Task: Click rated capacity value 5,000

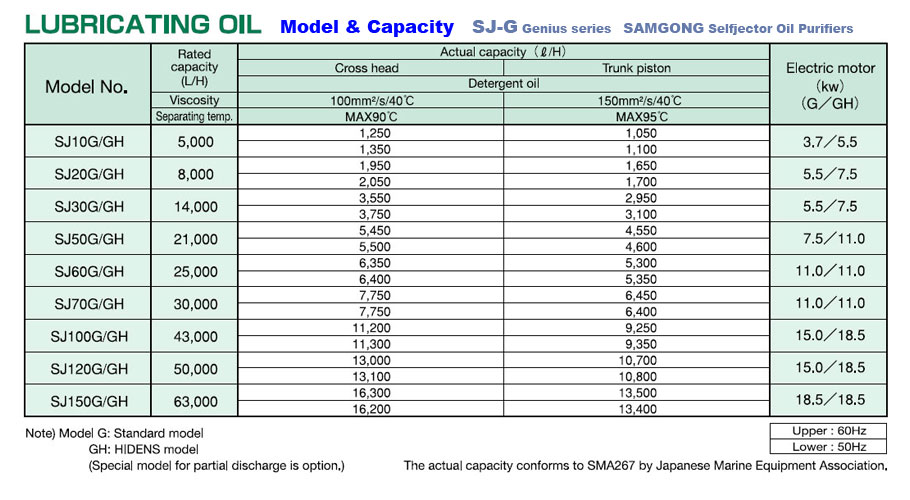Action: 196,142
